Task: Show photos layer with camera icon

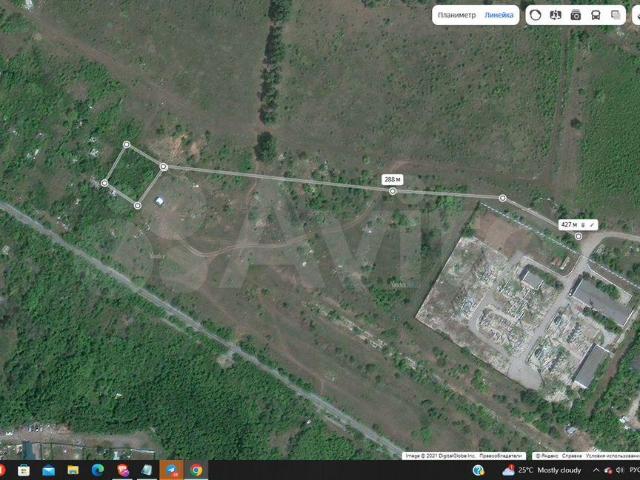Action: click(576, 15)
